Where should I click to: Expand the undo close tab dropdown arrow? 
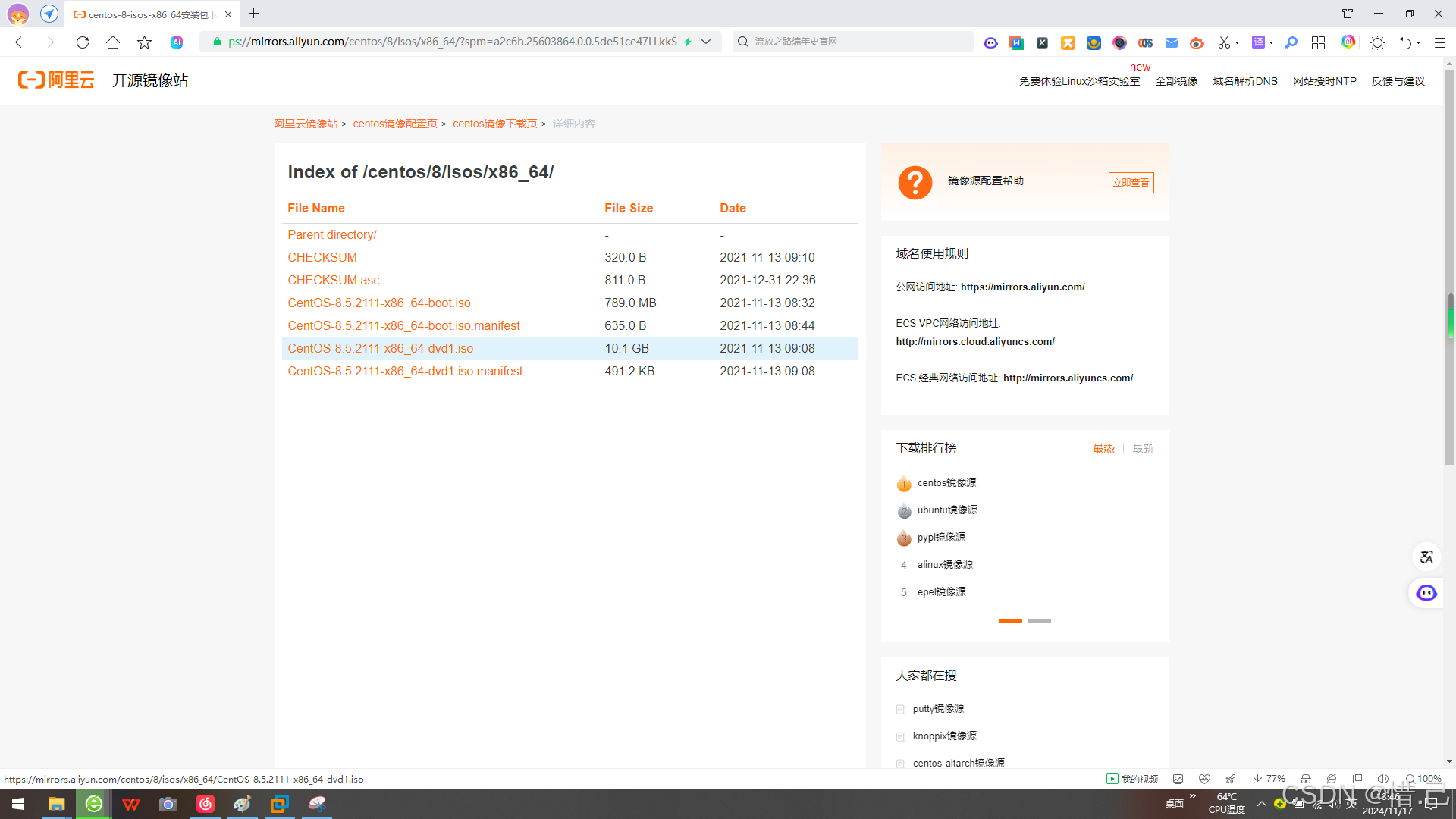click(x=1417, y=42)
